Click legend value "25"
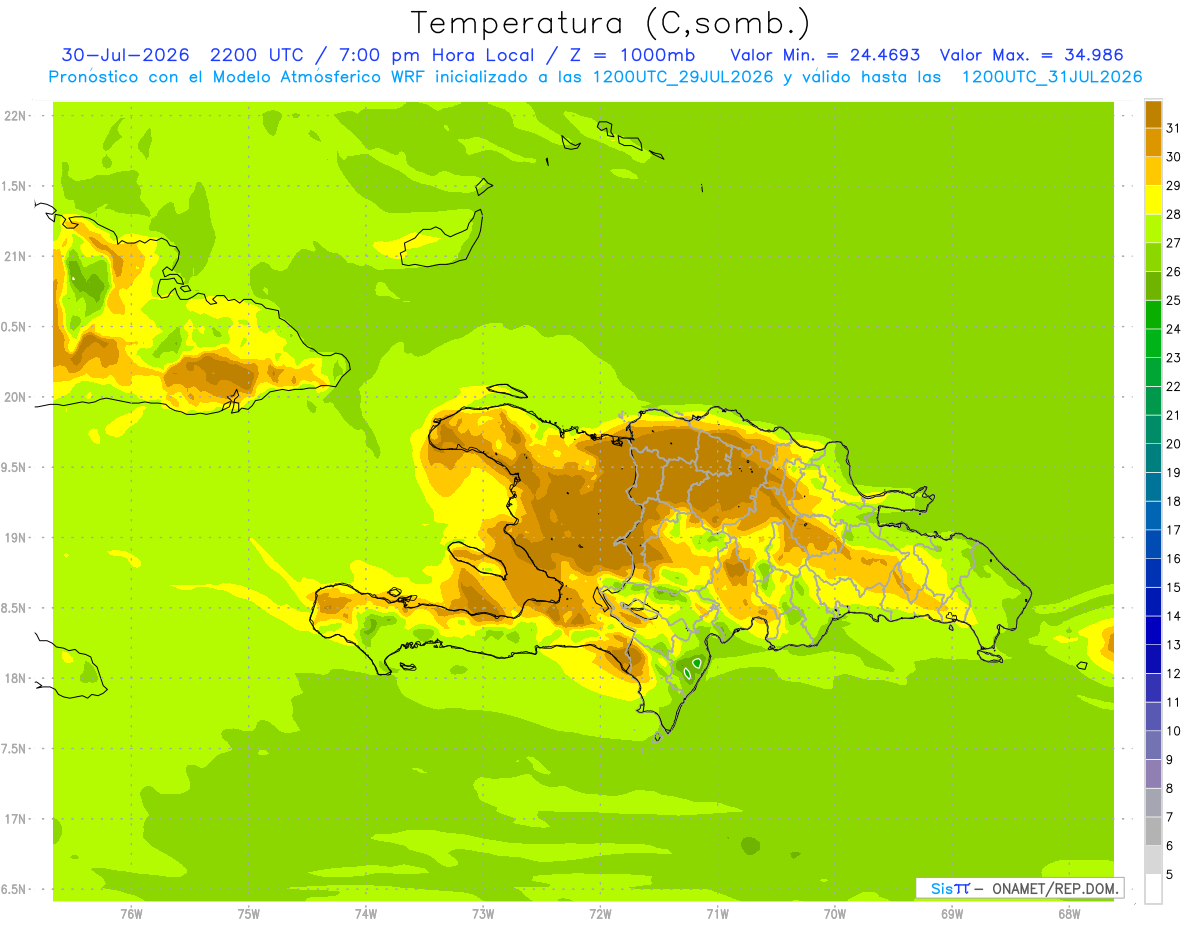The width and height of the screenshot is (1200, 927). click(1174, 300)
